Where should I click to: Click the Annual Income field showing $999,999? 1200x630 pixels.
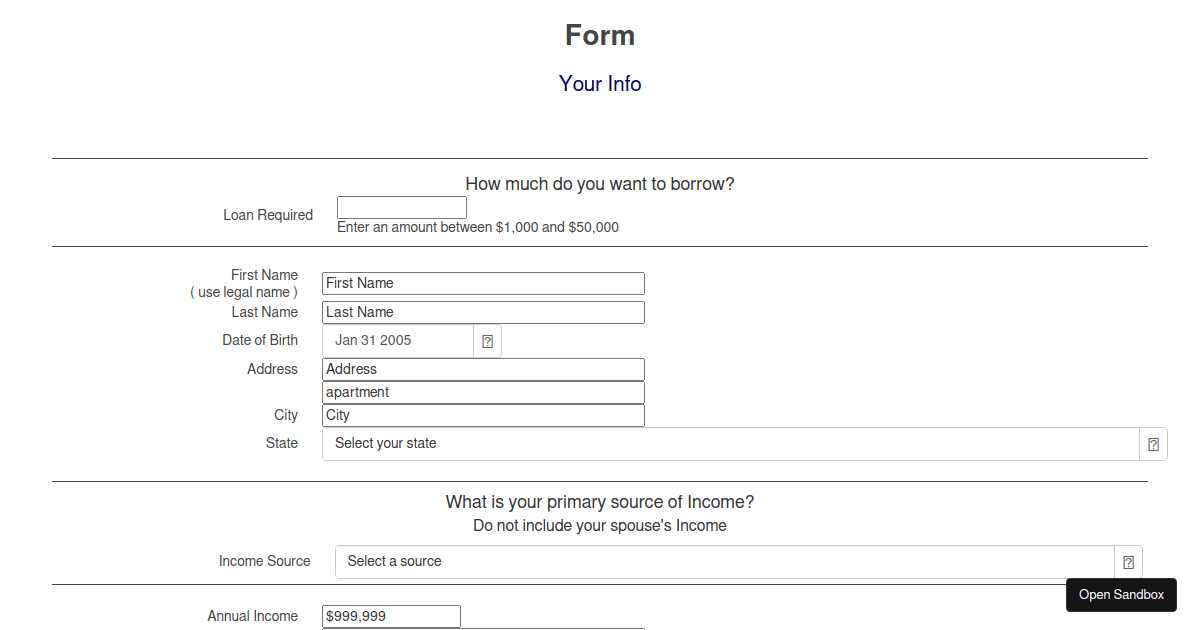[x=390, y=616]
